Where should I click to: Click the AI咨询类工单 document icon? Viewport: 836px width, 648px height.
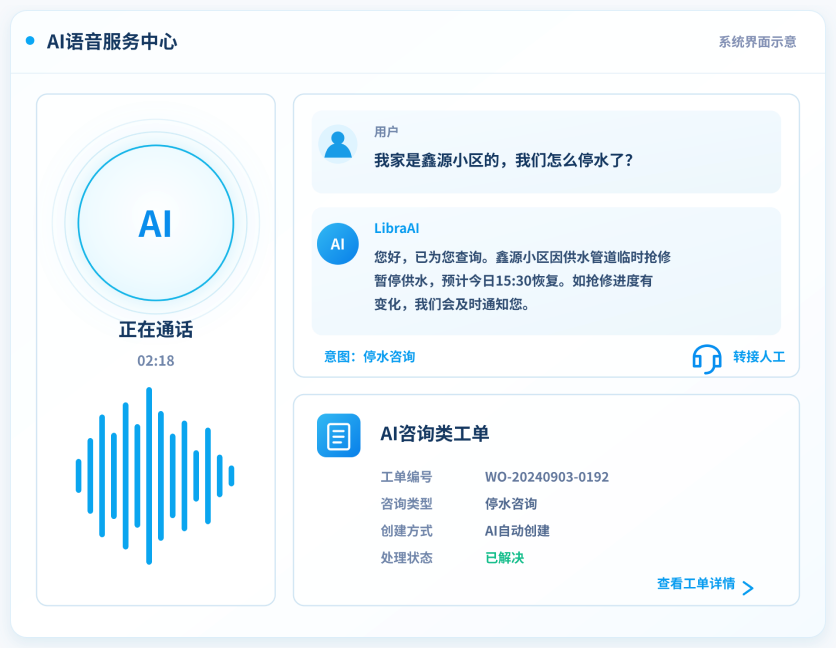tap(339, 435)
